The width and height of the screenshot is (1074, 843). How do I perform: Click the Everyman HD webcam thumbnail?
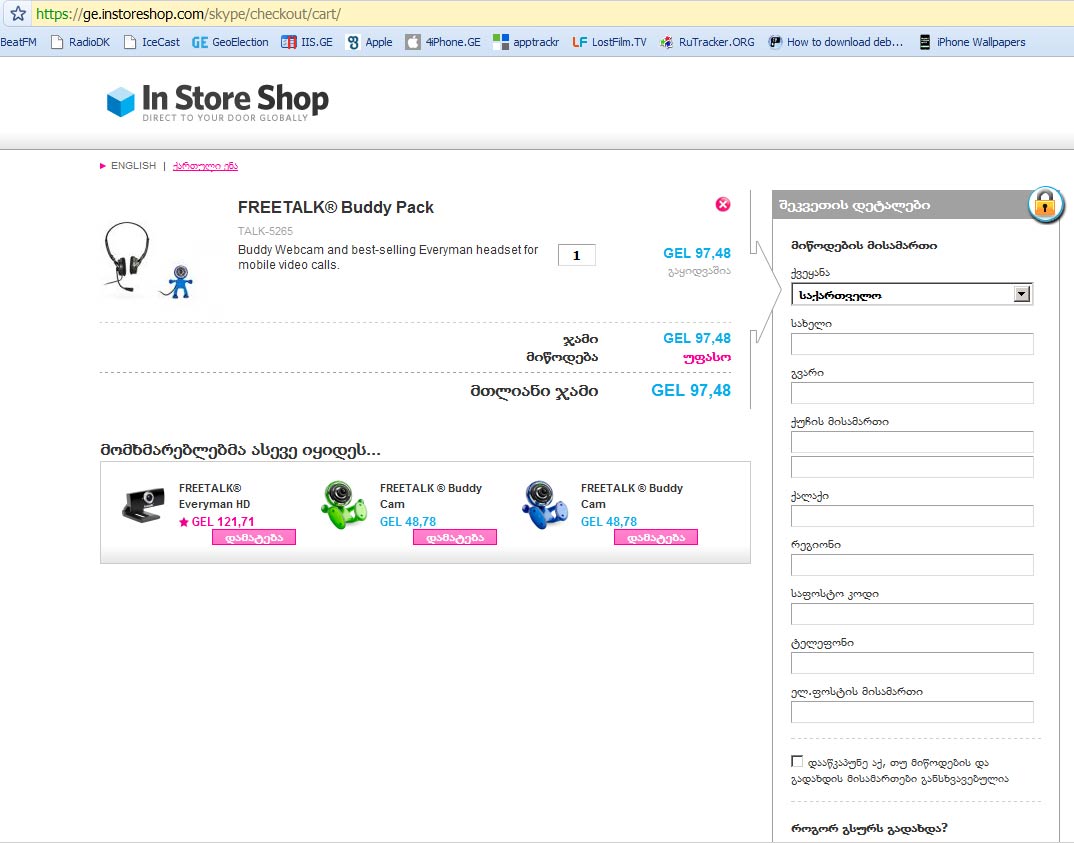144,505
